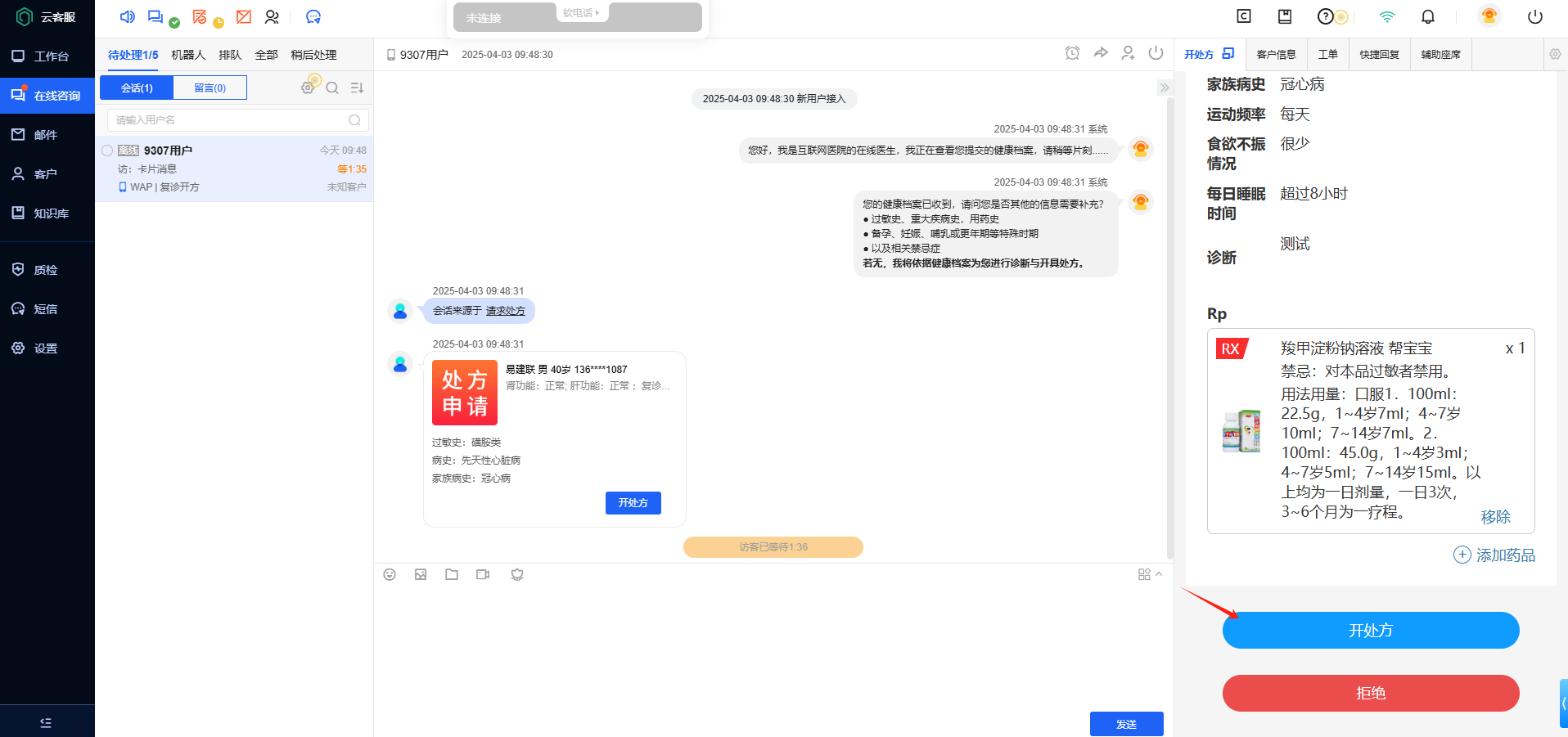Click the invite agent add-person icon
Screen dimensions: 1568x737
pyautogui.click(x=1129, y=53)
